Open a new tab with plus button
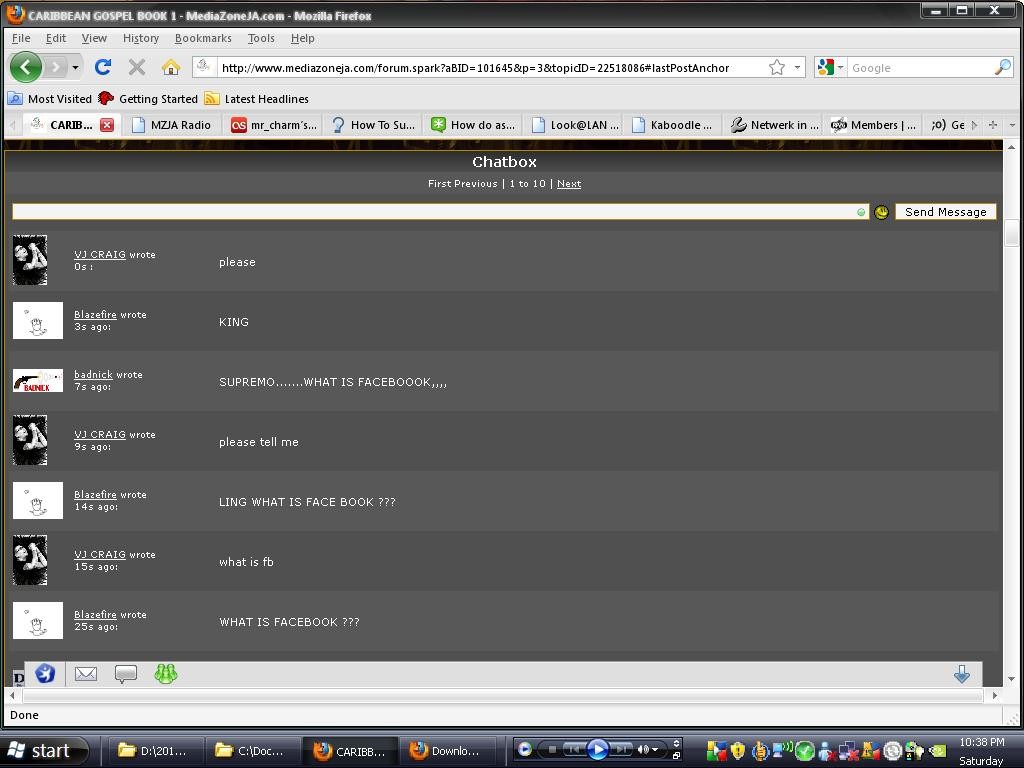Image resolution: width=1024 pixels, height=768 pixels. coord(993,125)
